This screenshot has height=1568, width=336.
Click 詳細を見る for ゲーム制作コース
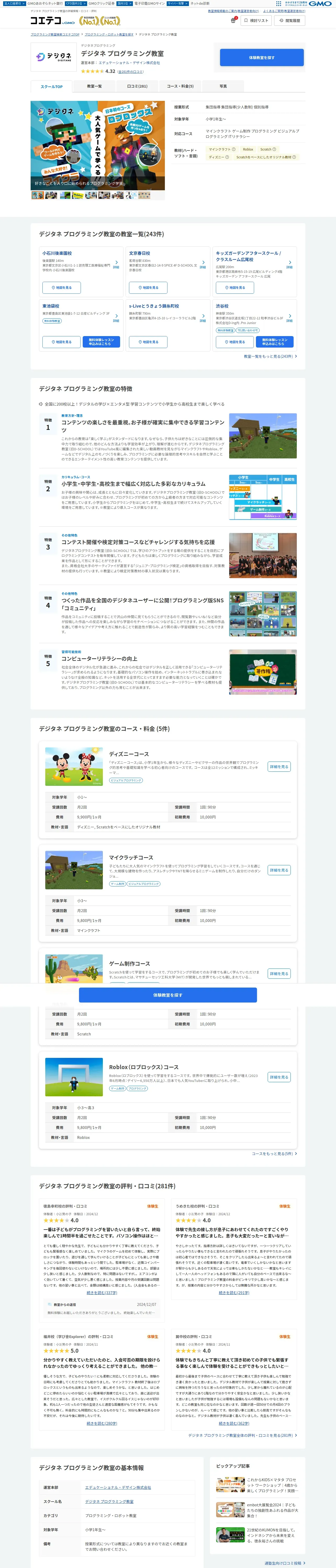click(279, 973)
